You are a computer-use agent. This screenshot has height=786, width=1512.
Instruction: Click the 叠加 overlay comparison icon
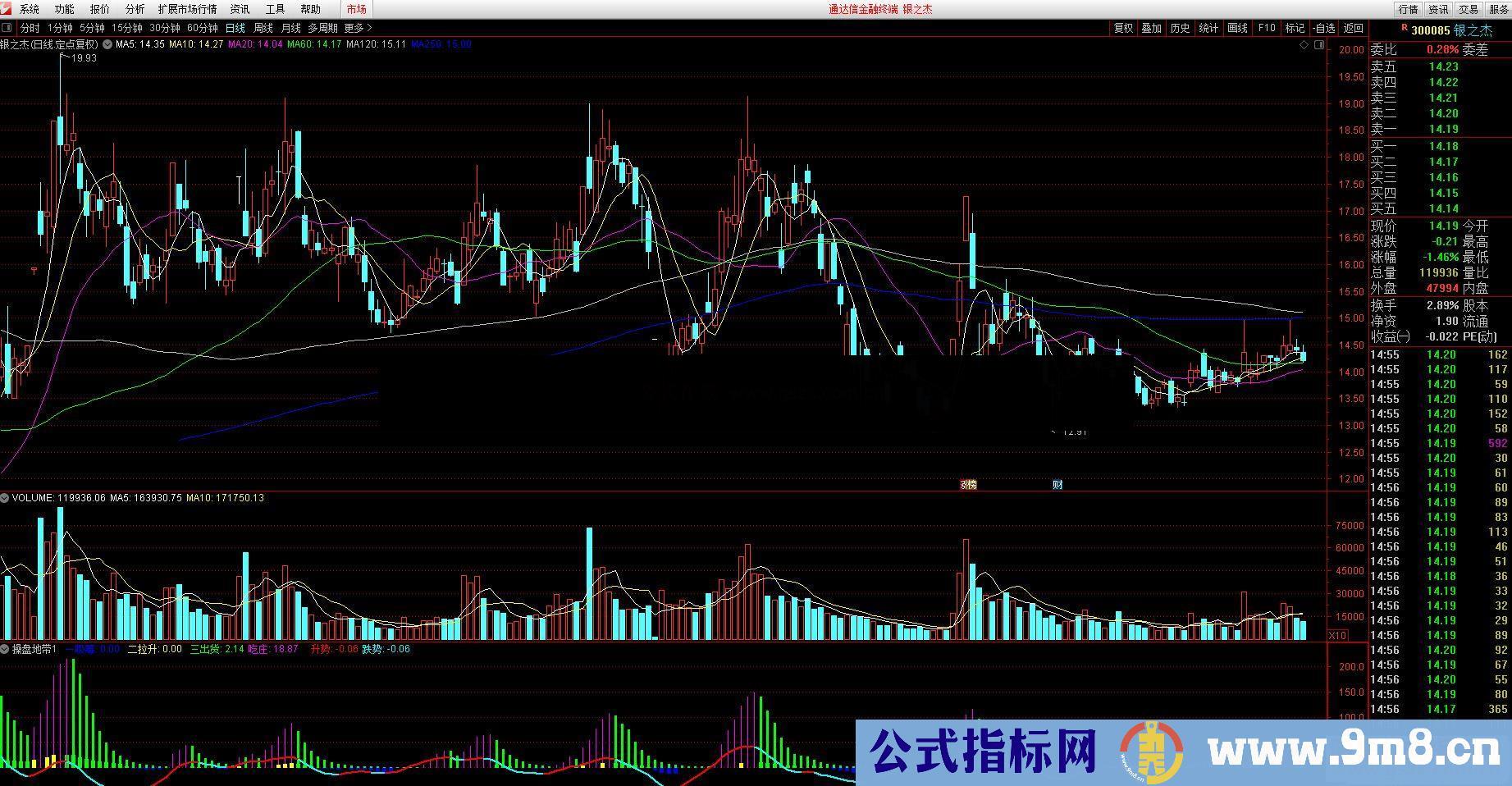(1151, 27)
